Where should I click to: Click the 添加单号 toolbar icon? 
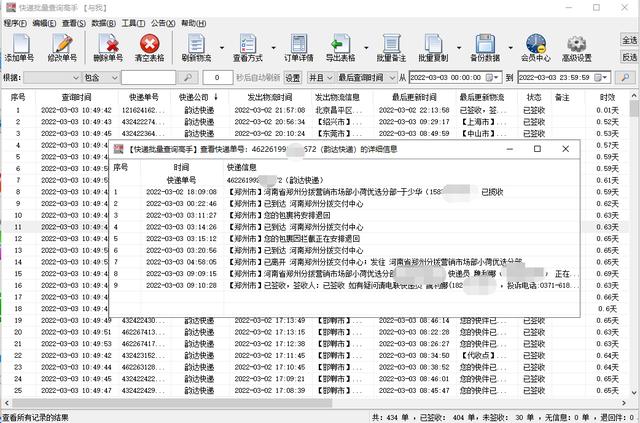pyautogui.click(x=20, y=44)
